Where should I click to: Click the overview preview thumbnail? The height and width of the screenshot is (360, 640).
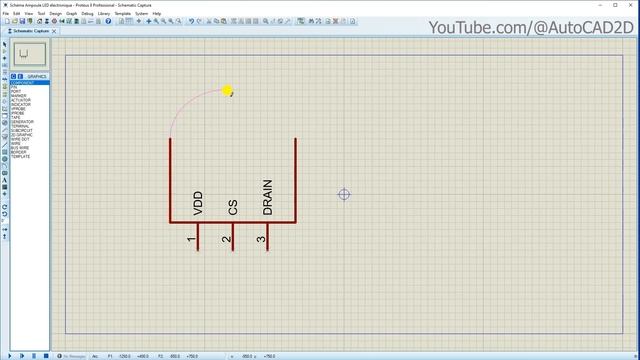pyautogui.click(x=30, y=54)
